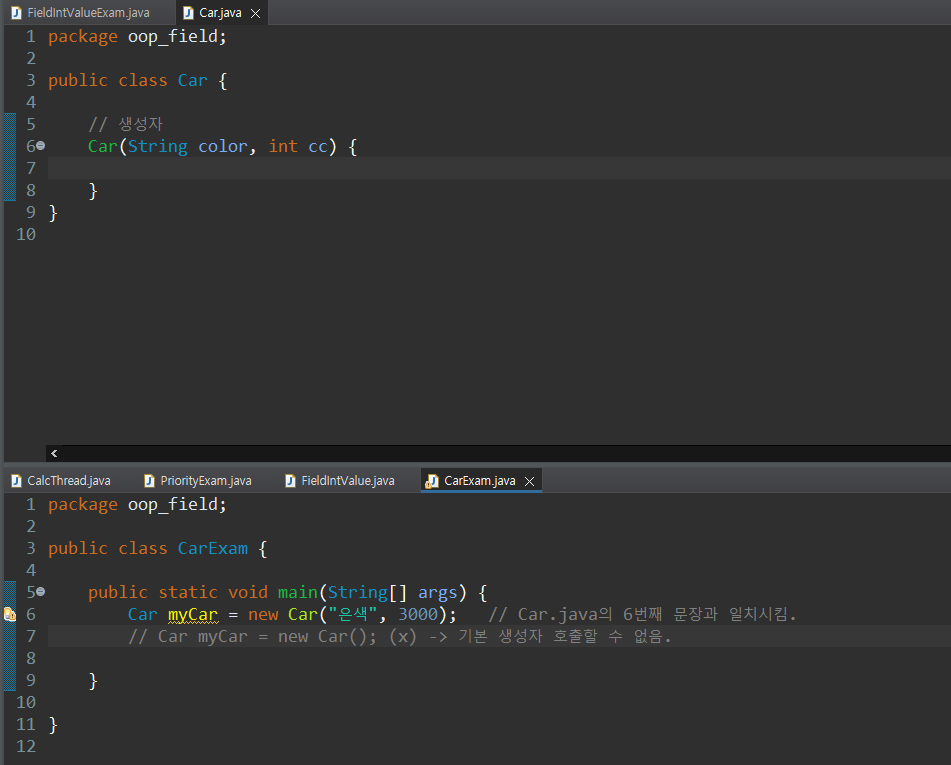Click the class name CarExam in declaration
The width and height of the screenshot is (951, 765).
pos(212,548)
